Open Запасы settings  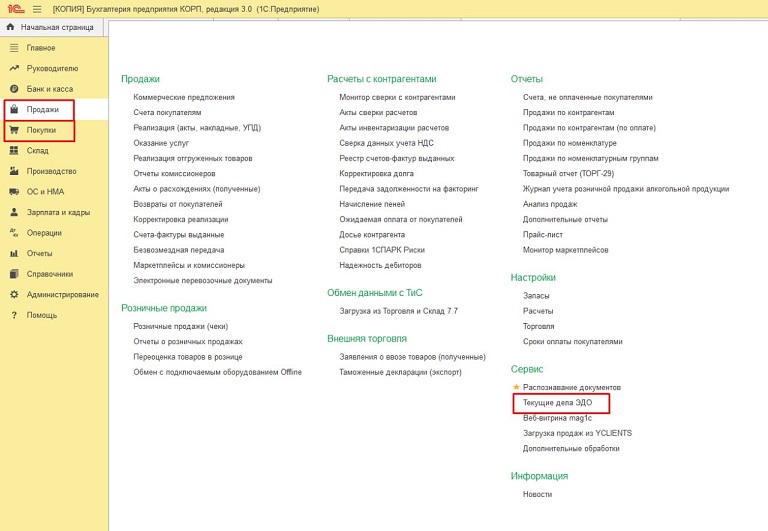[536, 295]
